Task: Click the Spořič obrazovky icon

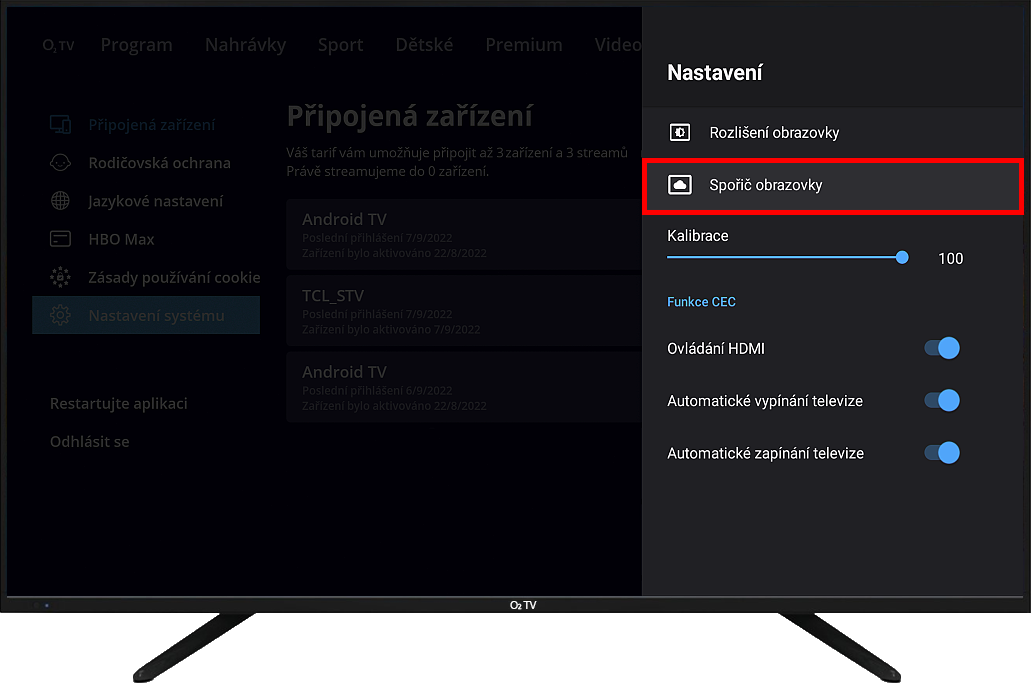Action: coord(680,185)
